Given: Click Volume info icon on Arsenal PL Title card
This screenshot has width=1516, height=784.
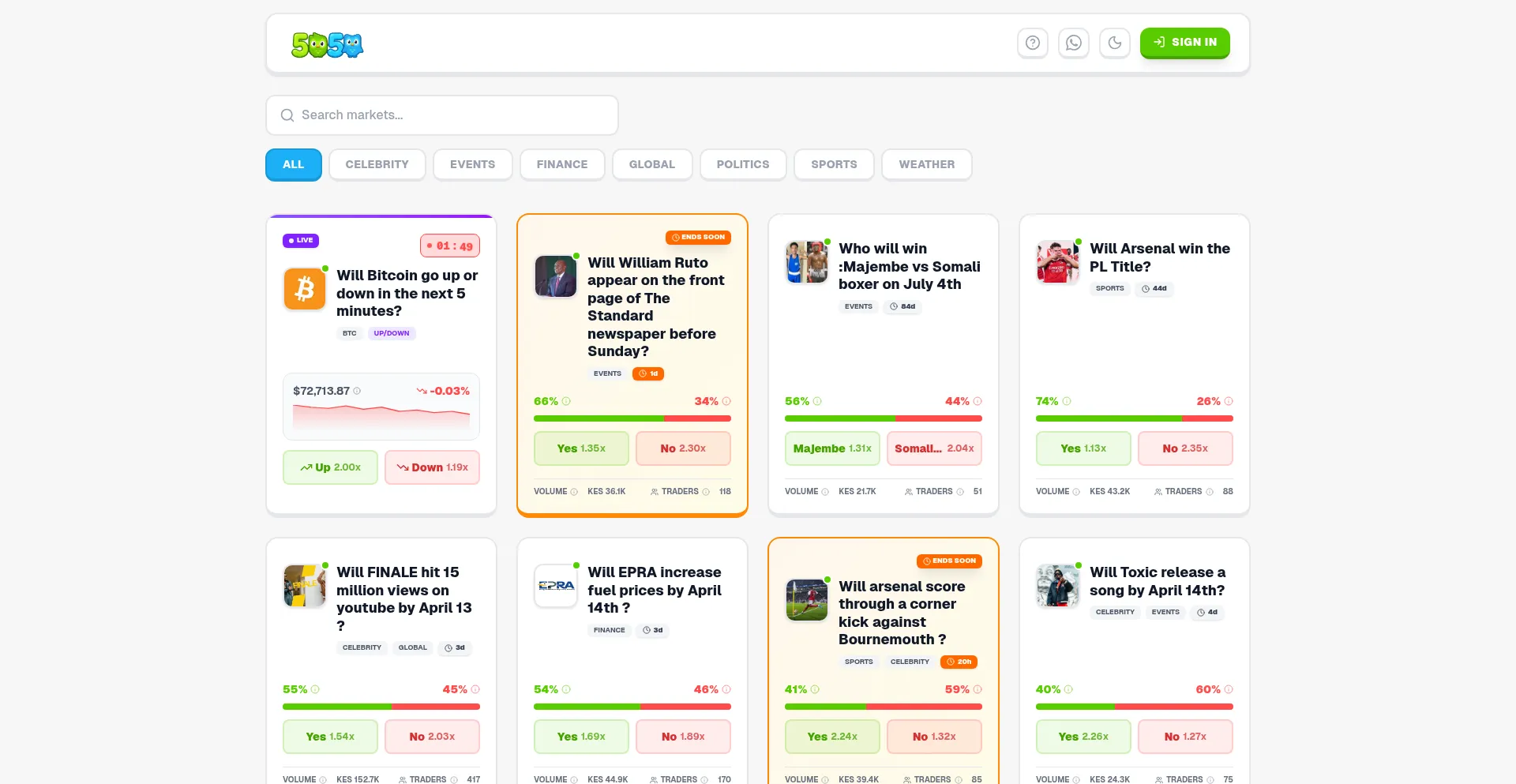Looking at the screenshot, I should (x=1076, y=492).
